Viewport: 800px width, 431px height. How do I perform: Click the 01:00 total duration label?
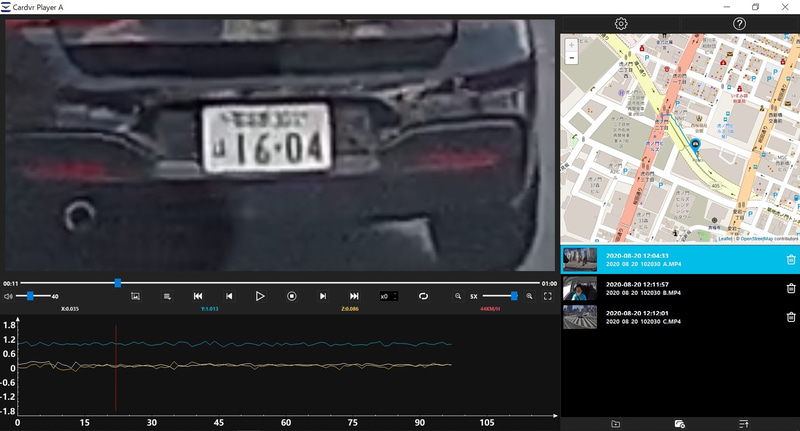point(549,284)
